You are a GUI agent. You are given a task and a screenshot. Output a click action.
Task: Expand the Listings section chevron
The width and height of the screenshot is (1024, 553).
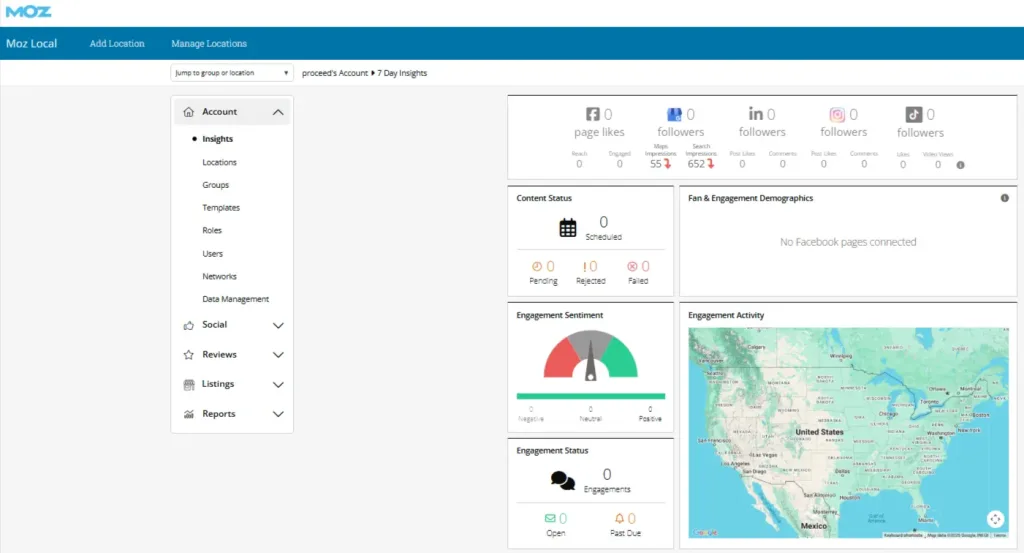(x=278, y=385)
